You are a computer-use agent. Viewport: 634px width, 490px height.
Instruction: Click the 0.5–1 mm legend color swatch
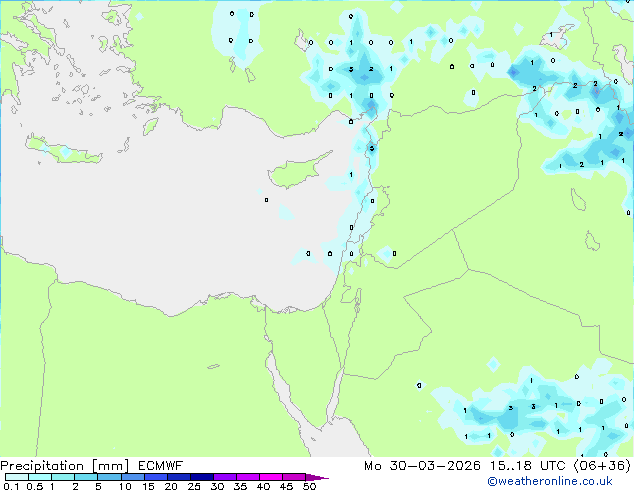pyautogui.click(x=40, y=477)
